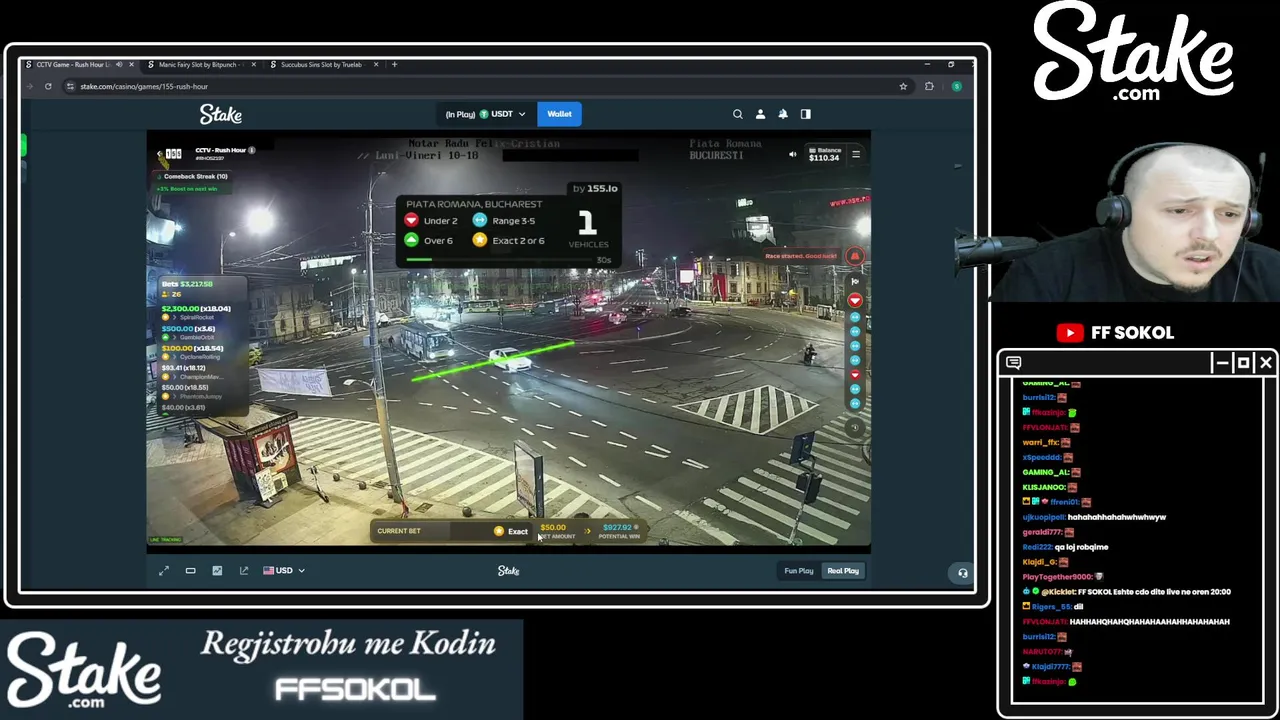Click the $2,300.00 top bet entry
The height and width of the screenshot is (720, 1280).
click(x=196, y=309)
